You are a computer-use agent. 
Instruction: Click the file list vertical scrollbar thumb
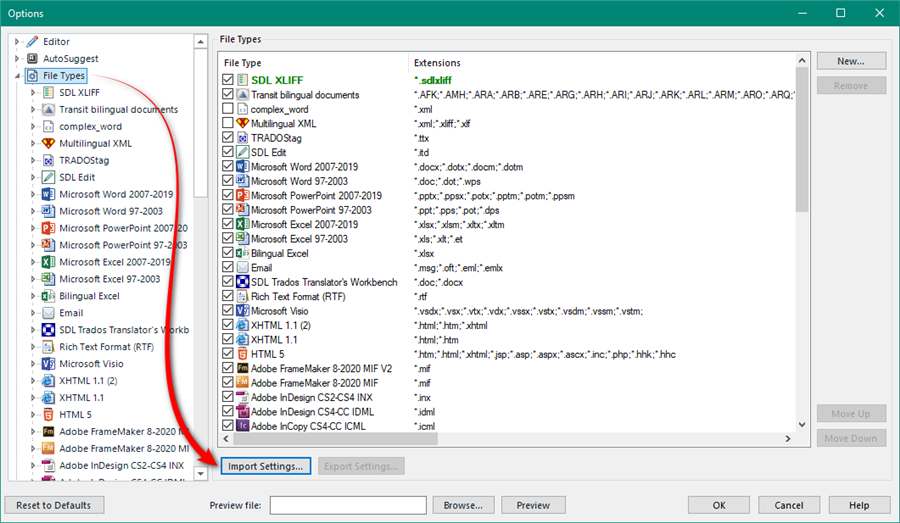tap(802, 140)
